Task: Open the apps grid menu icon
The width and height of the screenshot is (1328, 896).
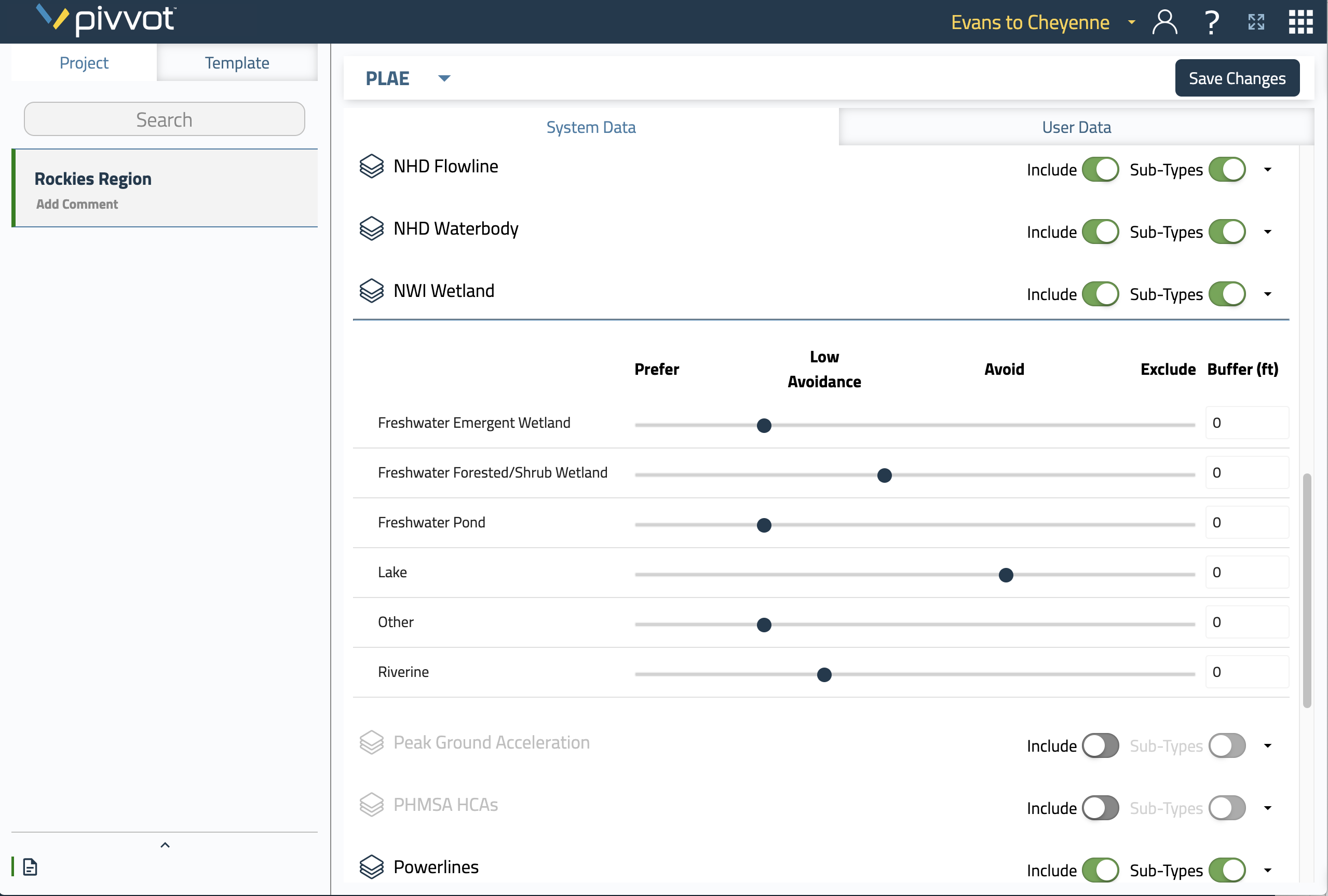Action: point(1300,22)
